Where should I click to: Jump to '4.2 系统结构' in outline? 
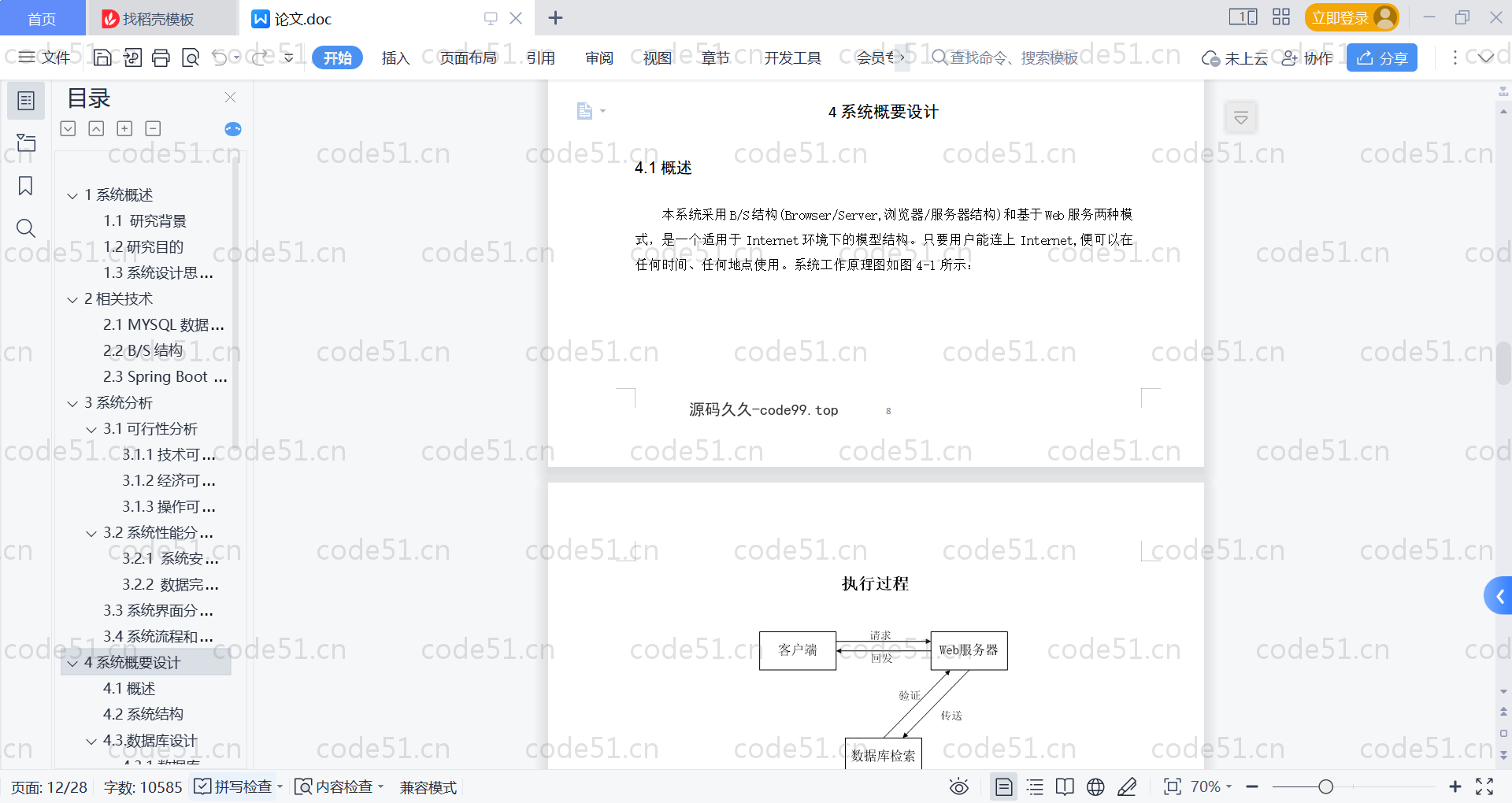[x=143, y=714]
